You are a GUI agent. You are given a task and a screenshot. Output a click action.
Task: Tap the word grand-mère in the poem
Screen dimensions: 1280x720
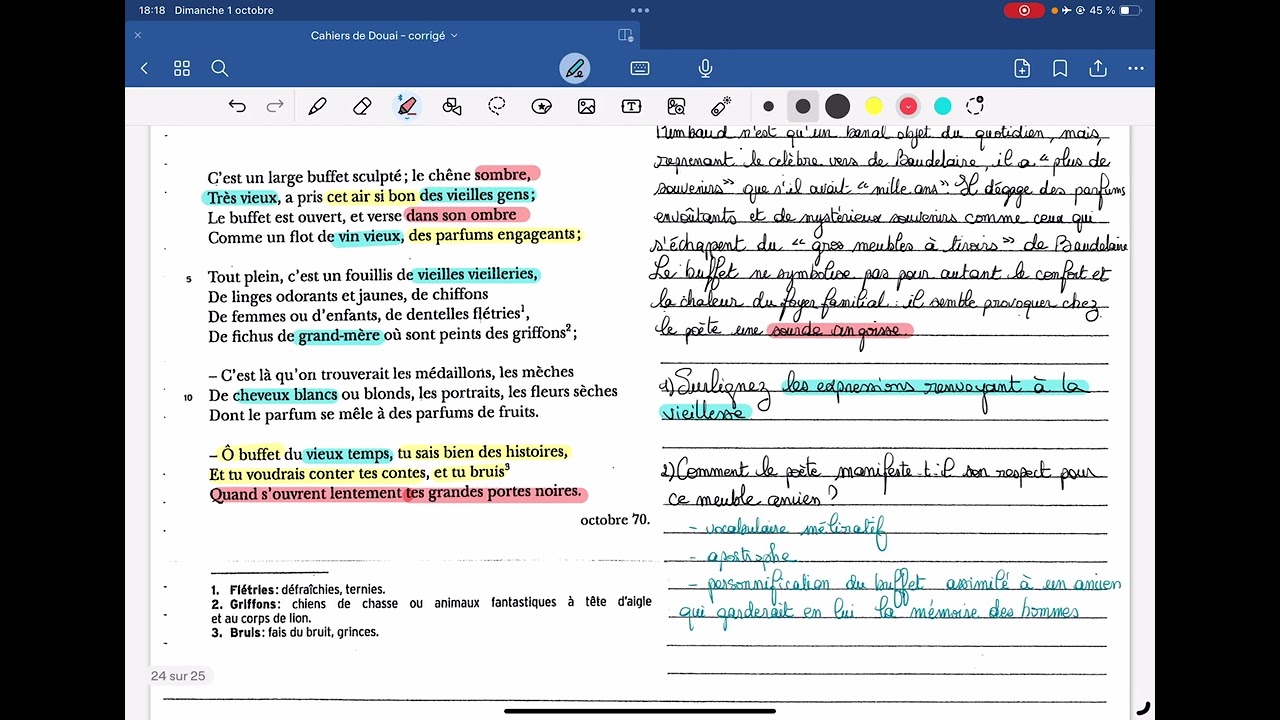pos(339,336)
